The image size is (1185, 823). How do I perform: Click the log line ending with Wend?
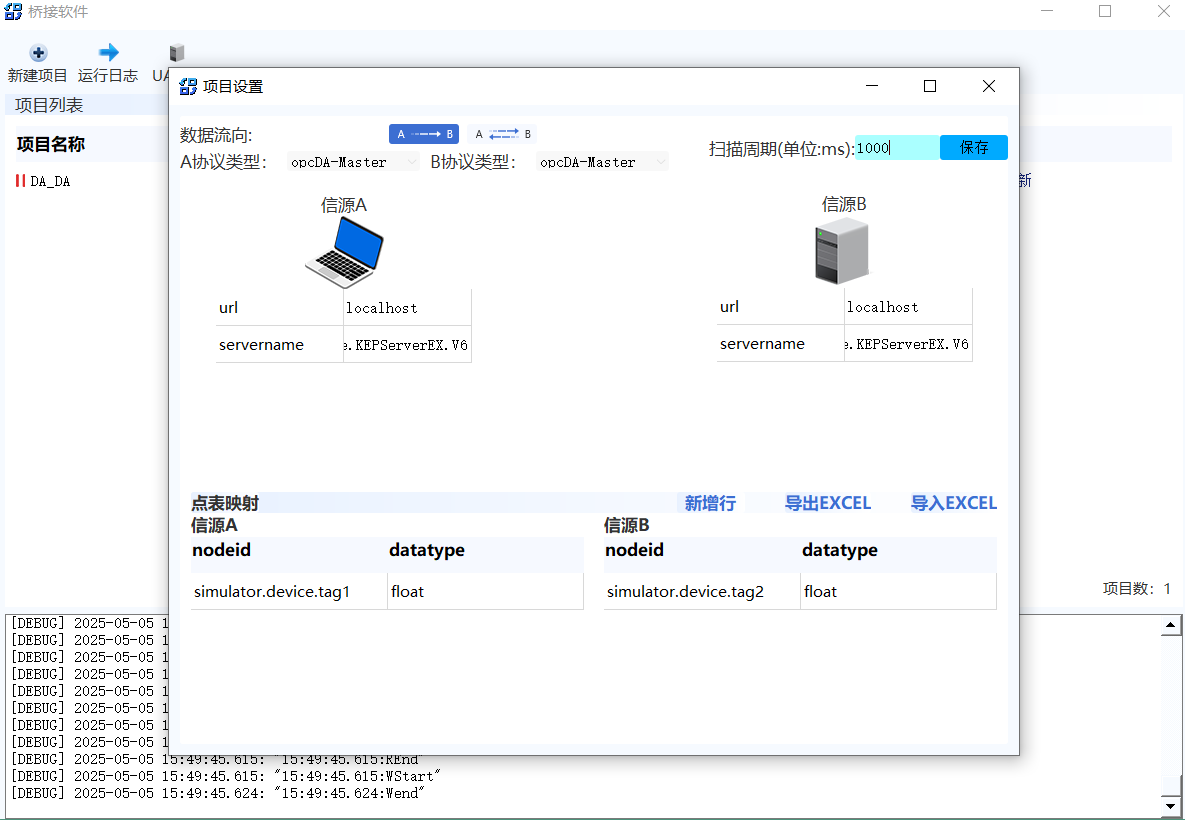(218, 793)
